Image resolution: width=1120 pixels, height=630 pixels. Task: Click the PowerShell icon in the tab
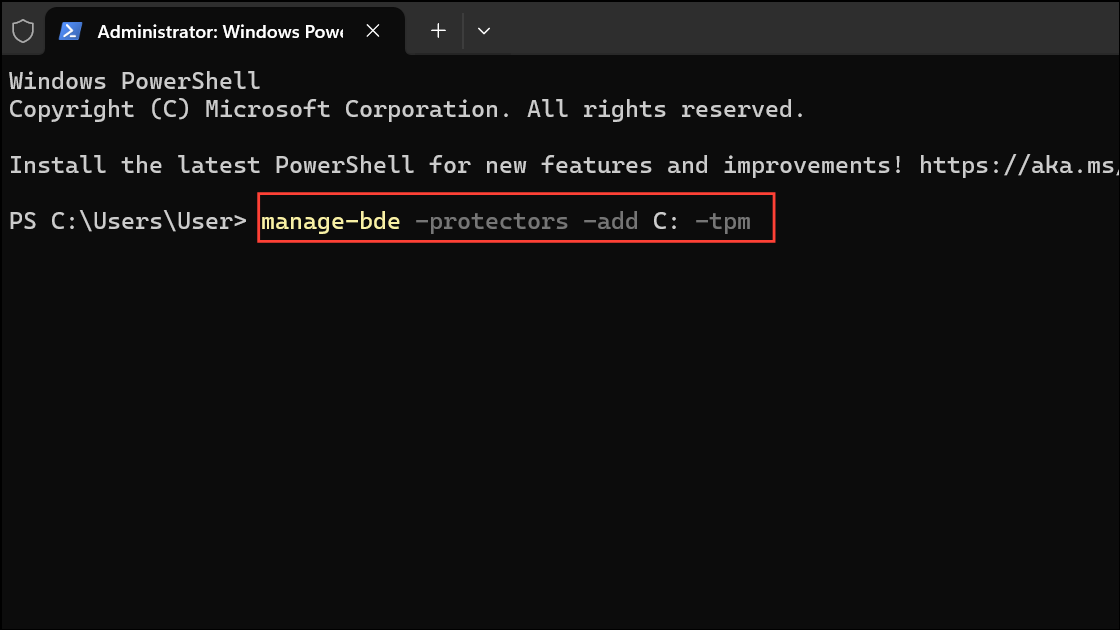click(70, 31)
